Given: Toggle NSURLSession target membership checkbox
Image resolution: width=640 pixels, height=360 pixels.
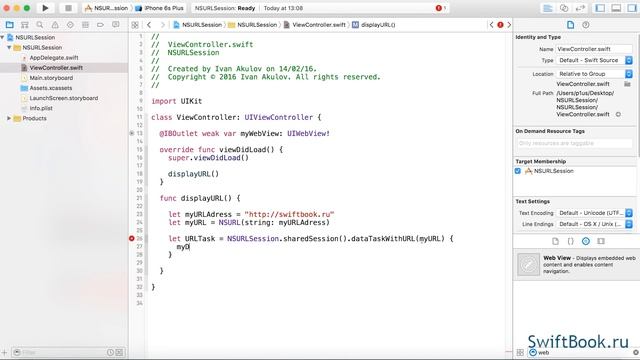Looking at the screenshot, I should pyautogui.click(x=518, y=171).
